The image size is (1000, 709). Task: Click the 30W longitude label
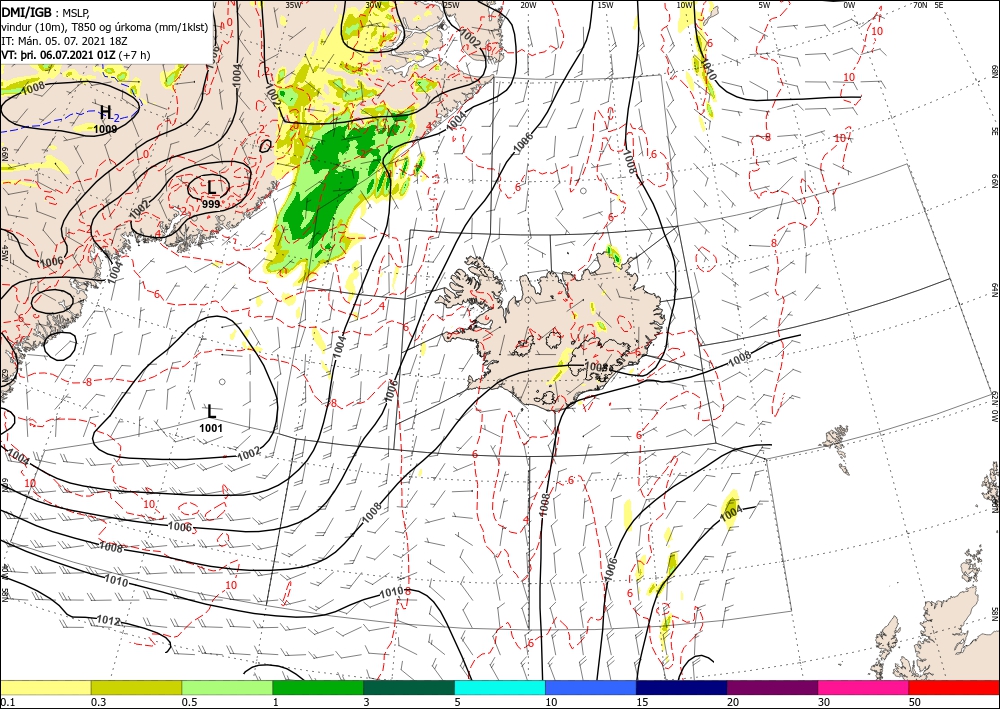click(x=373, y=5)
